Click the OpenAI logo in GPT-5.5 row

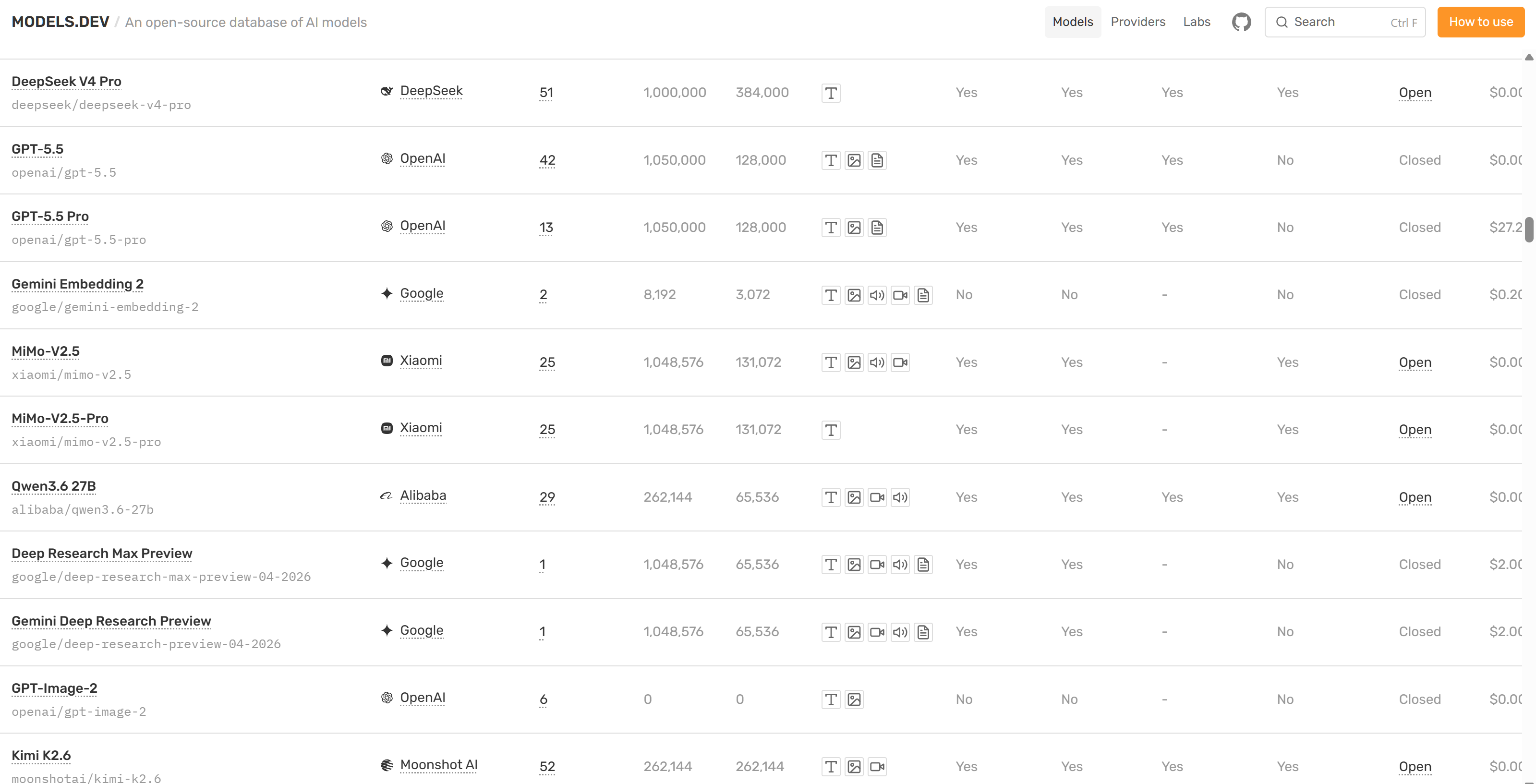click(x=387, y=158)
